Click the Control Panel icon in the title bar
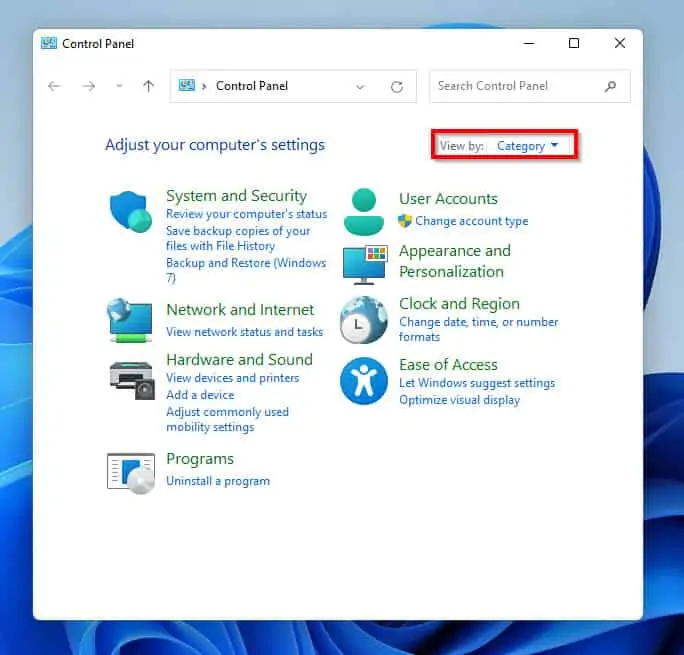Image resolution: width=684 pixels, height=655 pixels. pos(49,43)
